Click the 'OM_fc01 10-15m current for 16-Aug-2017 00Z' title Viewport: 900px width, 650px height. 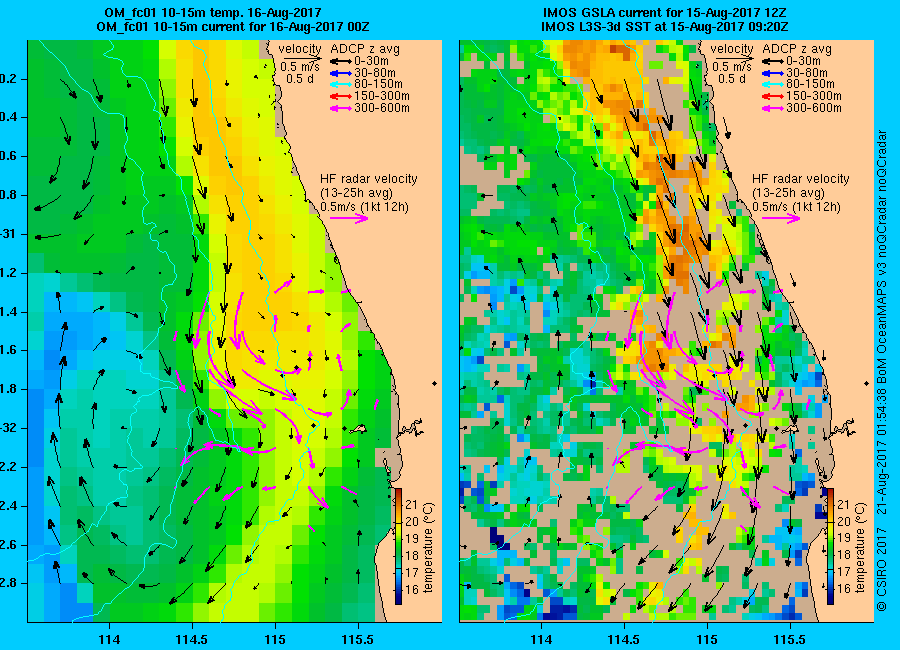pos(233,27)
